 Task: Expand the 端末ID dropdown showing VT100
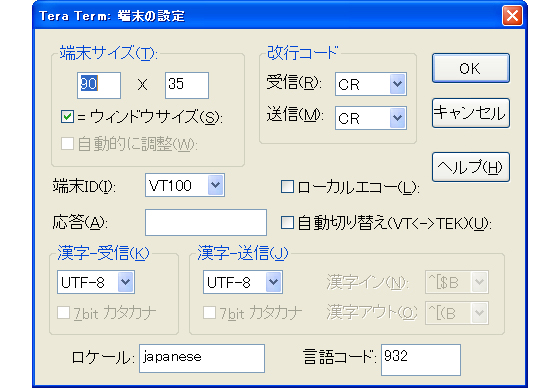point(185,185)
